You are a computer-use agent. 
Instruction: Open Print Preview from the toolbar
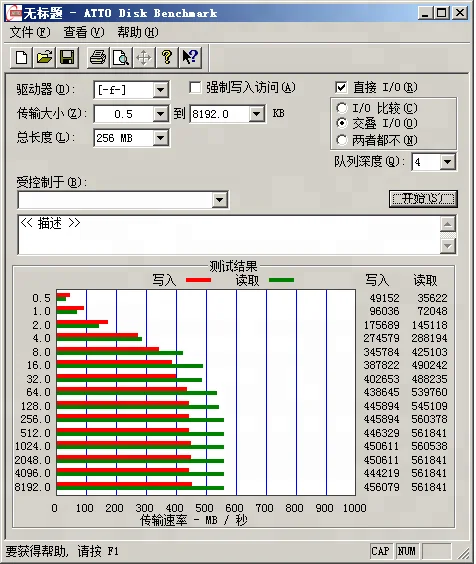coord(121,57)
